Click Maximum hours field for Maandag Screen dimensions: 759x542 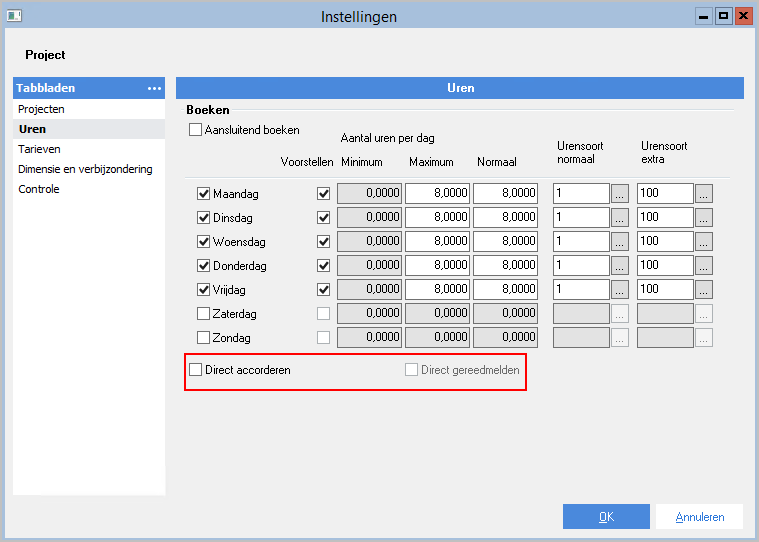point(437,194)
